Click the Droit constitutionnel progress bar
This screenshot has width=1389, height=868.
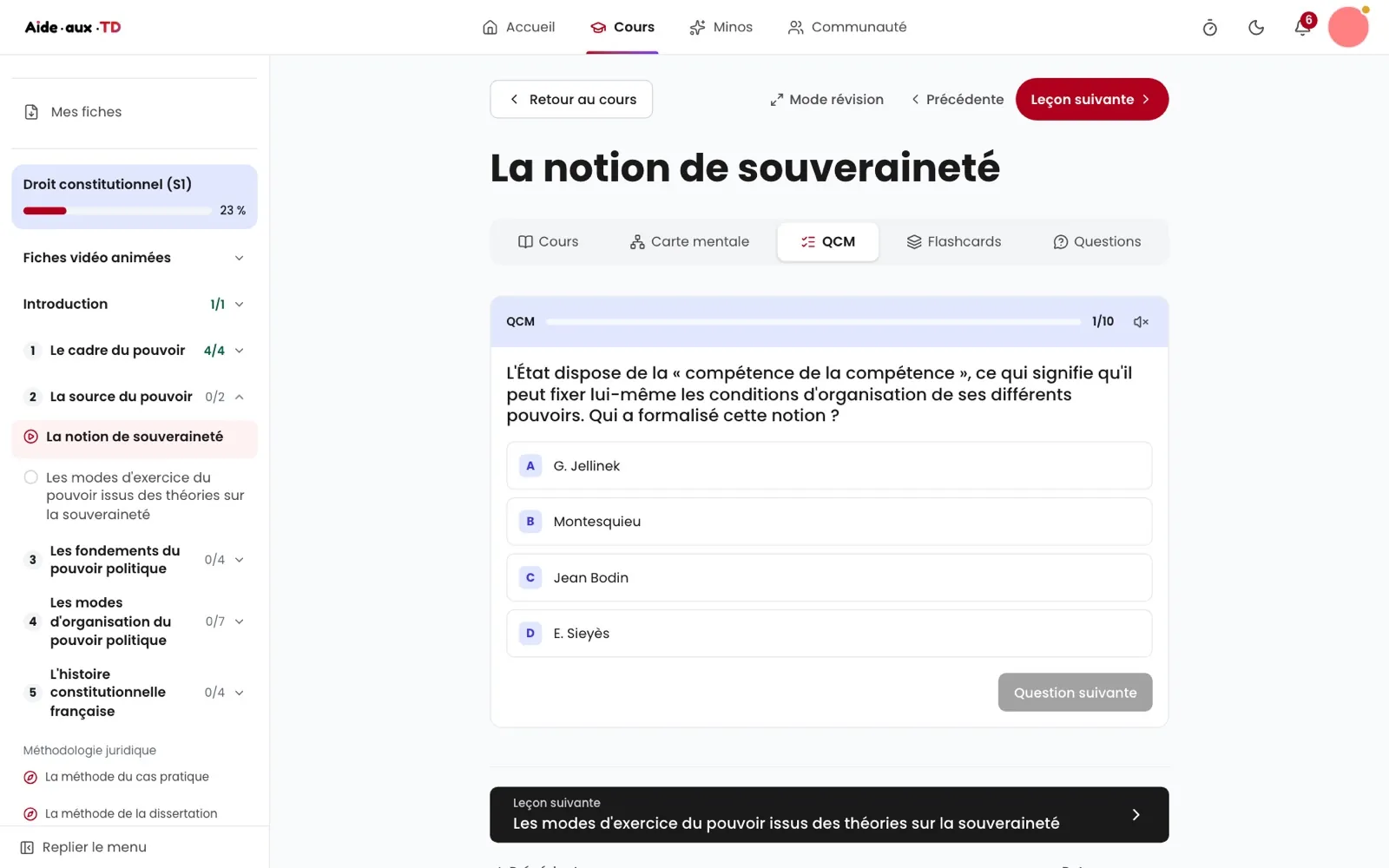pyautogui.click(x=117, y=211)
